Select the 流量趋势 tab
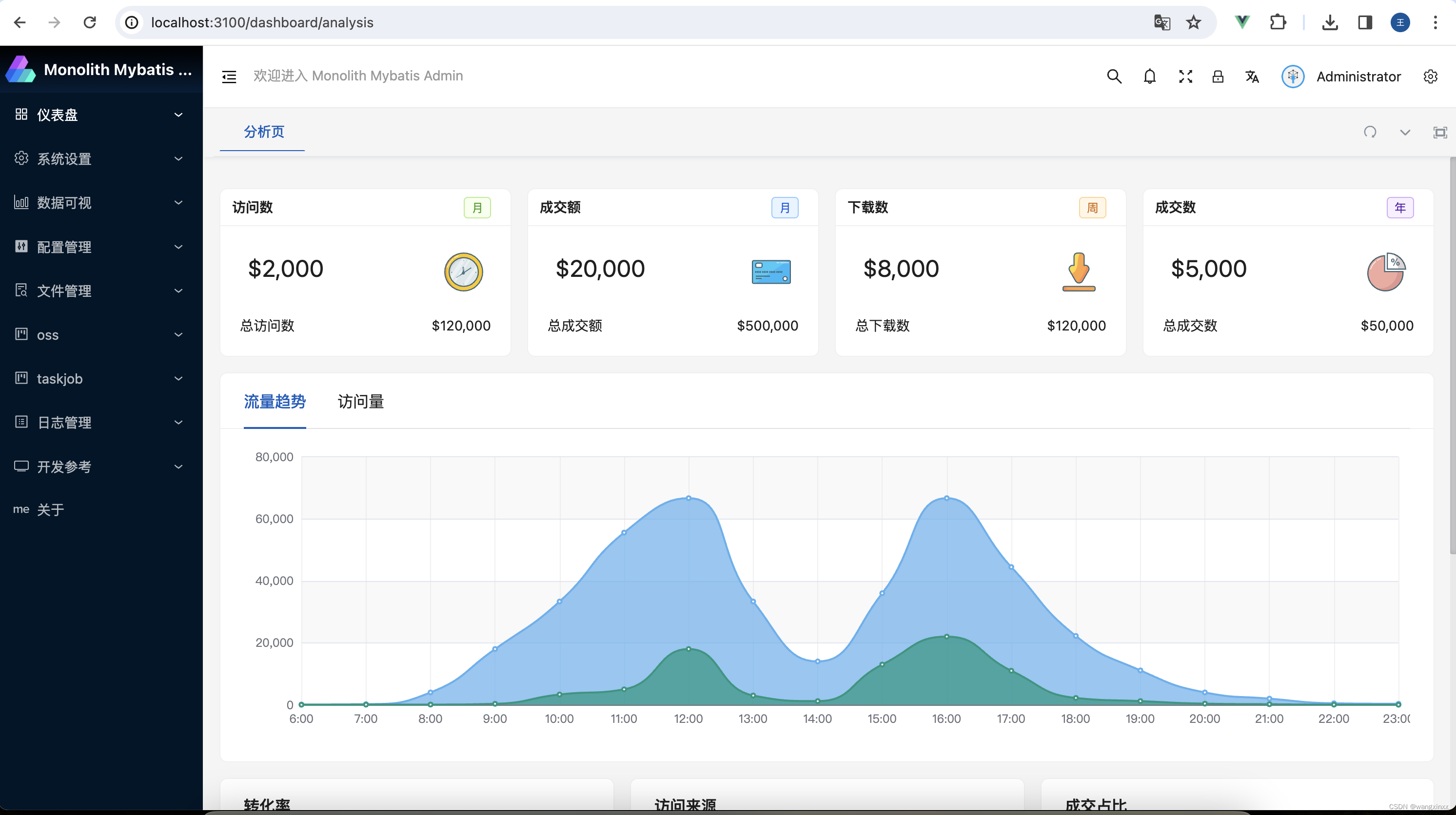The width and height of the screenshot is (1456, 815). pos(275,401)
